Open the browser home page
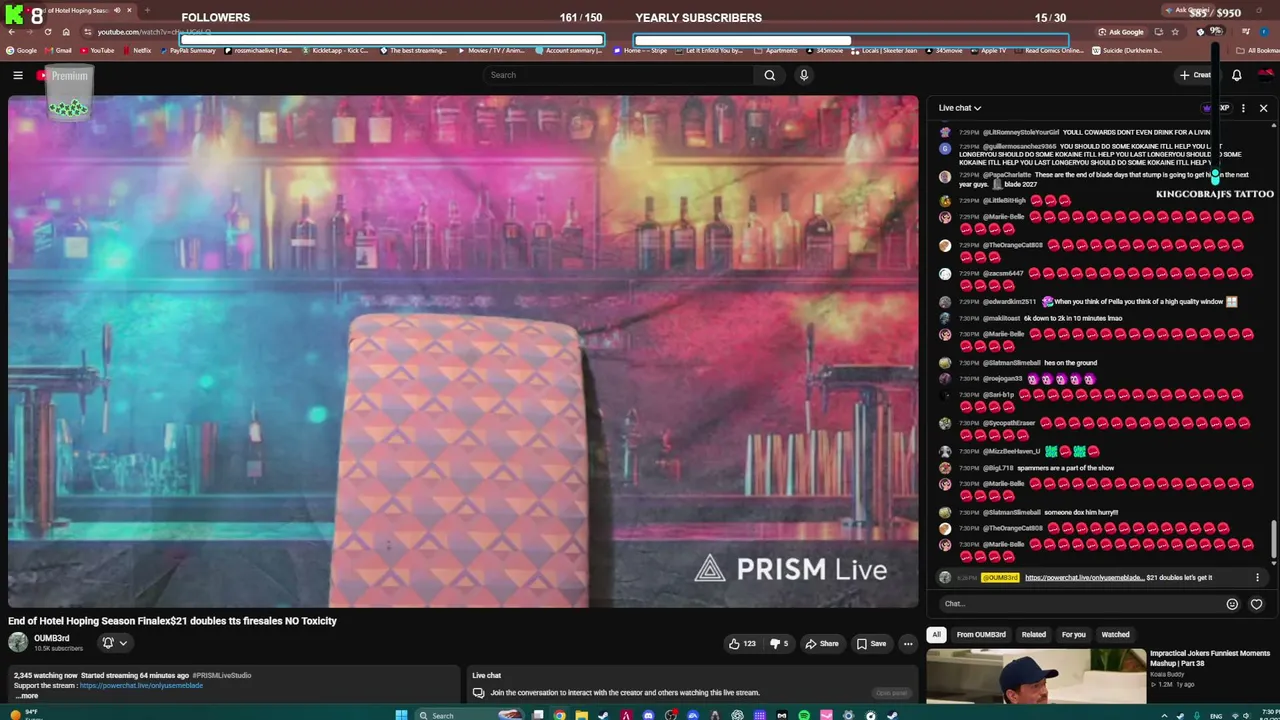Viewport: 1280px width, 720px height. point(66,32)
